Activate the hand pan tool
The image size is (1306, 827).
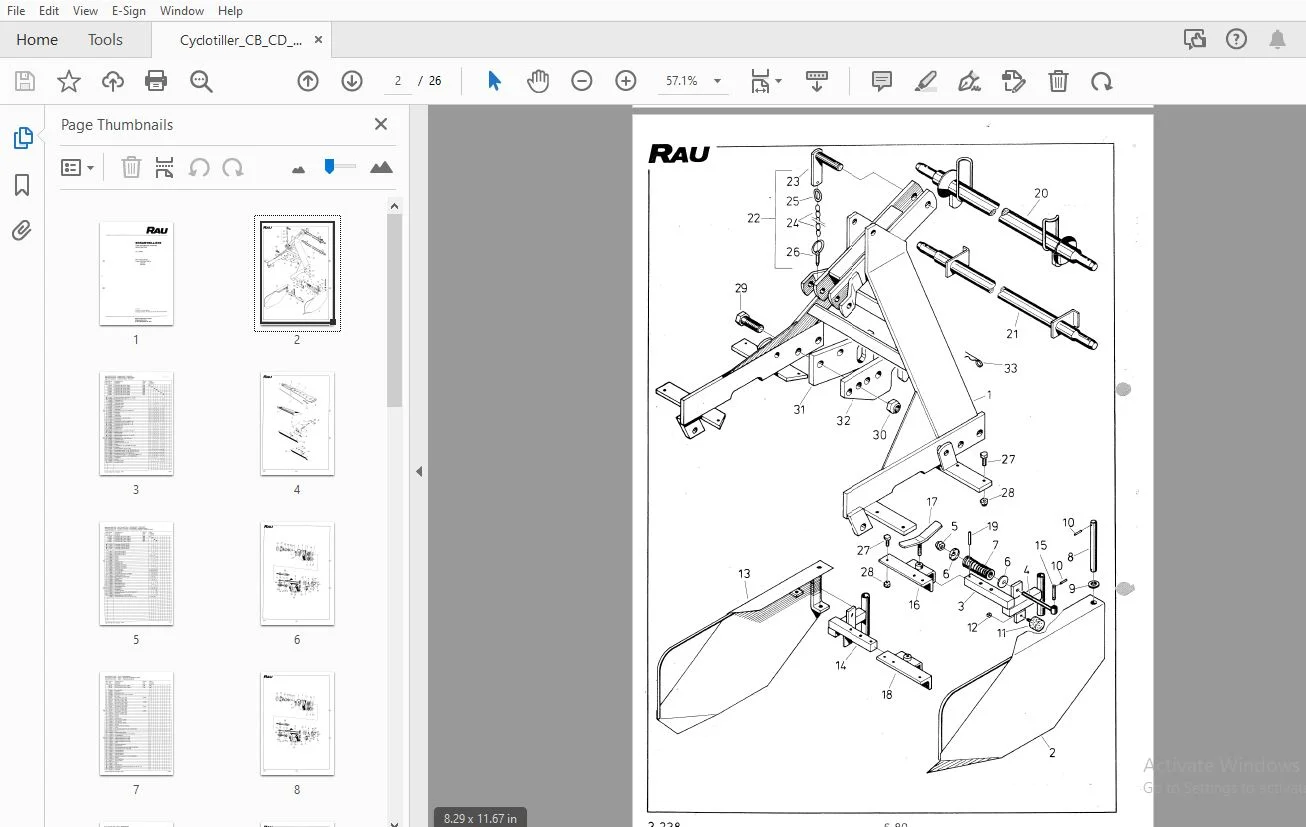(x=538, y=81)
